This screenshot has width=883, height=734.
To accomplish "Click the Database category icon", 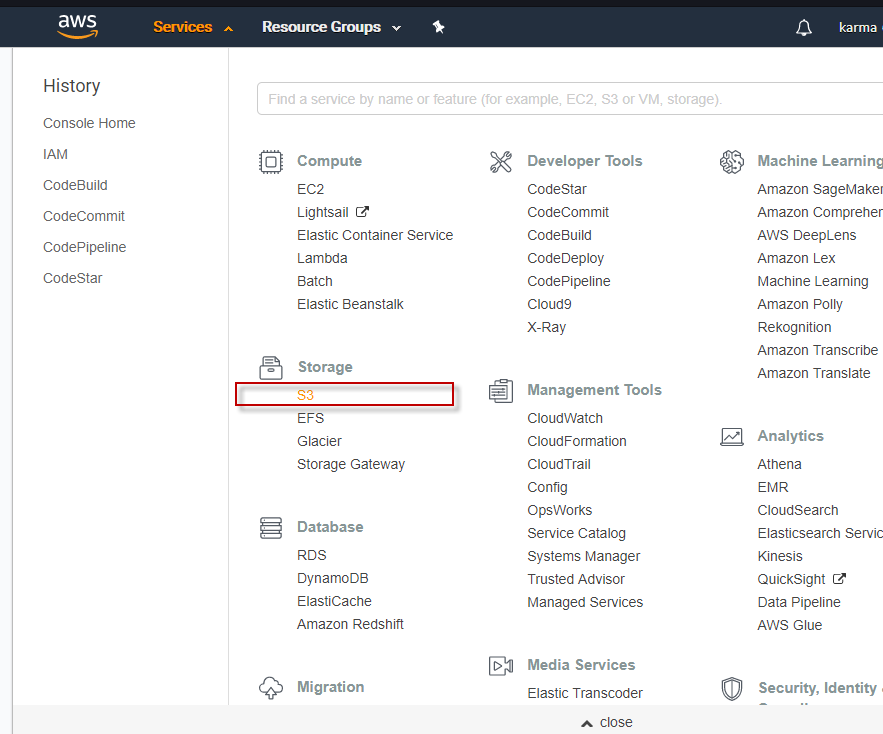I will (x=270, y=527).
